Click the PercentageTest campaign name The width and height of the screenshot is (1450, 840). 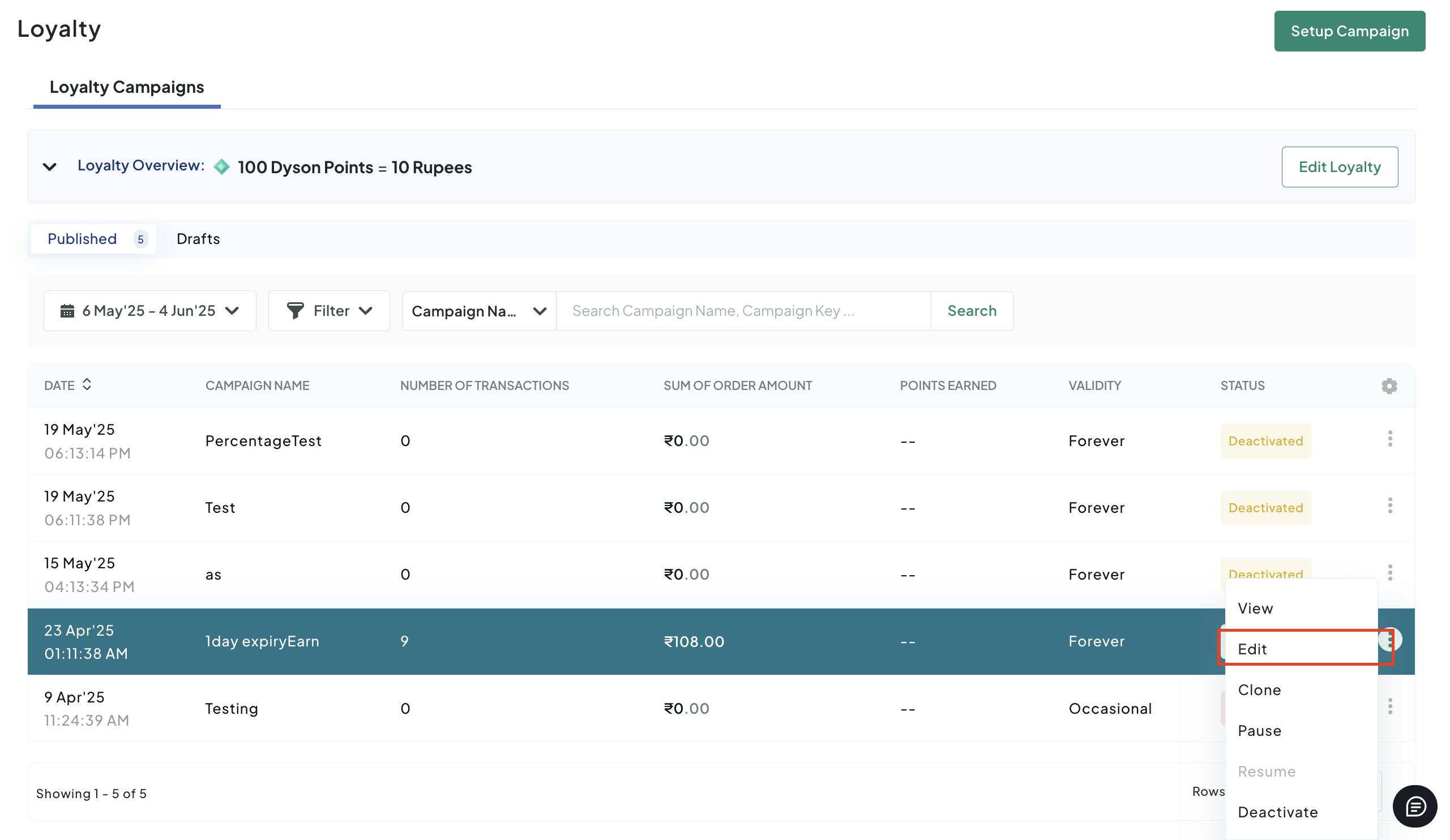click(263, 441)
